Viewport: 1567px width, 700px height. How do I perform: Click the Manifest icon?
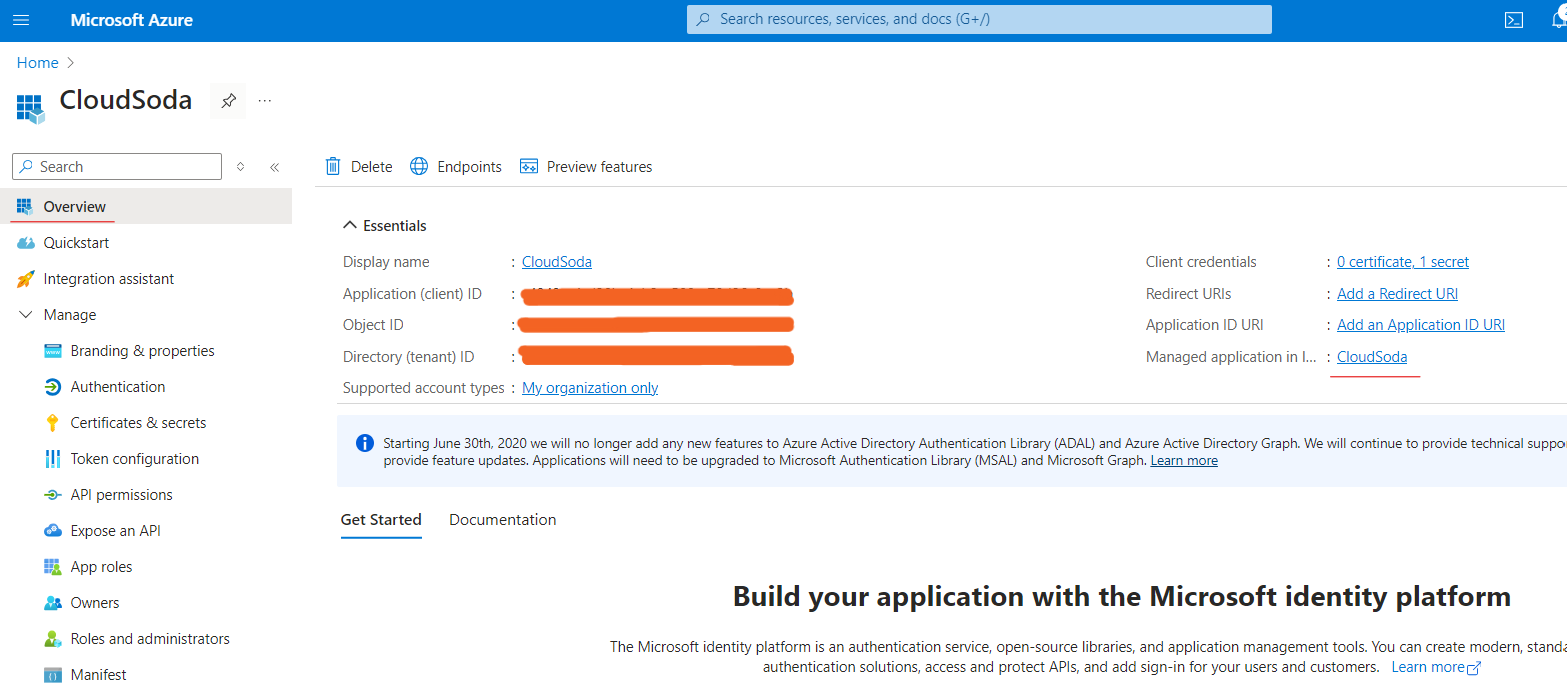53,675
